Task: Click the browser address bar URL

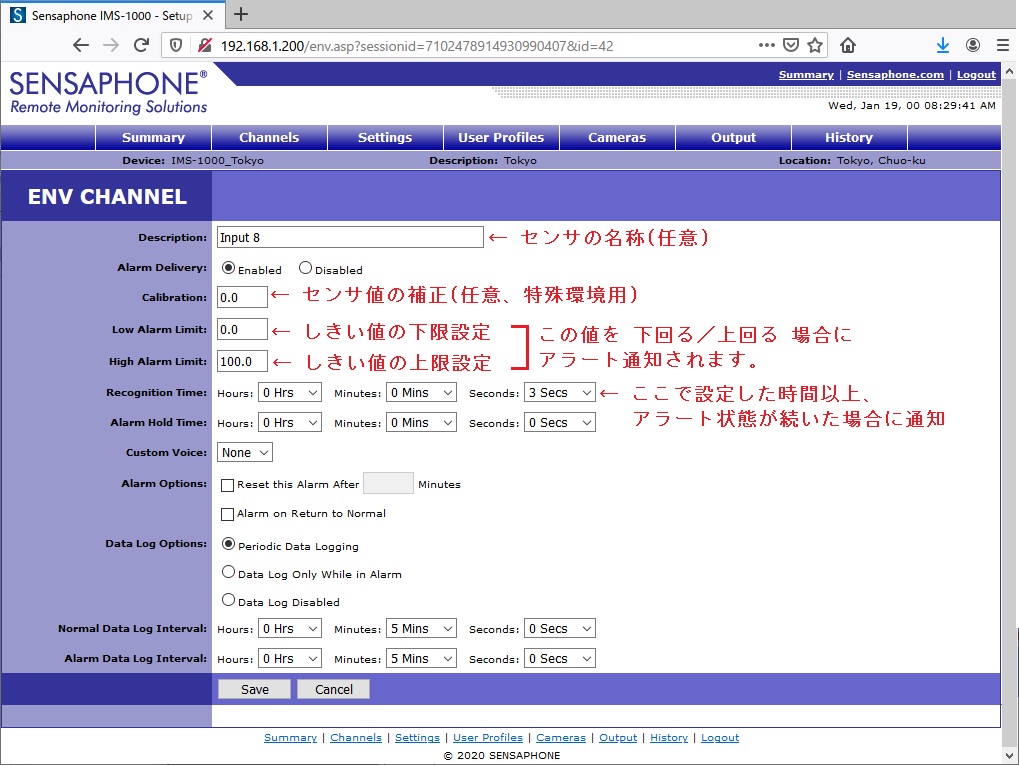Action: tap(417, 45)
